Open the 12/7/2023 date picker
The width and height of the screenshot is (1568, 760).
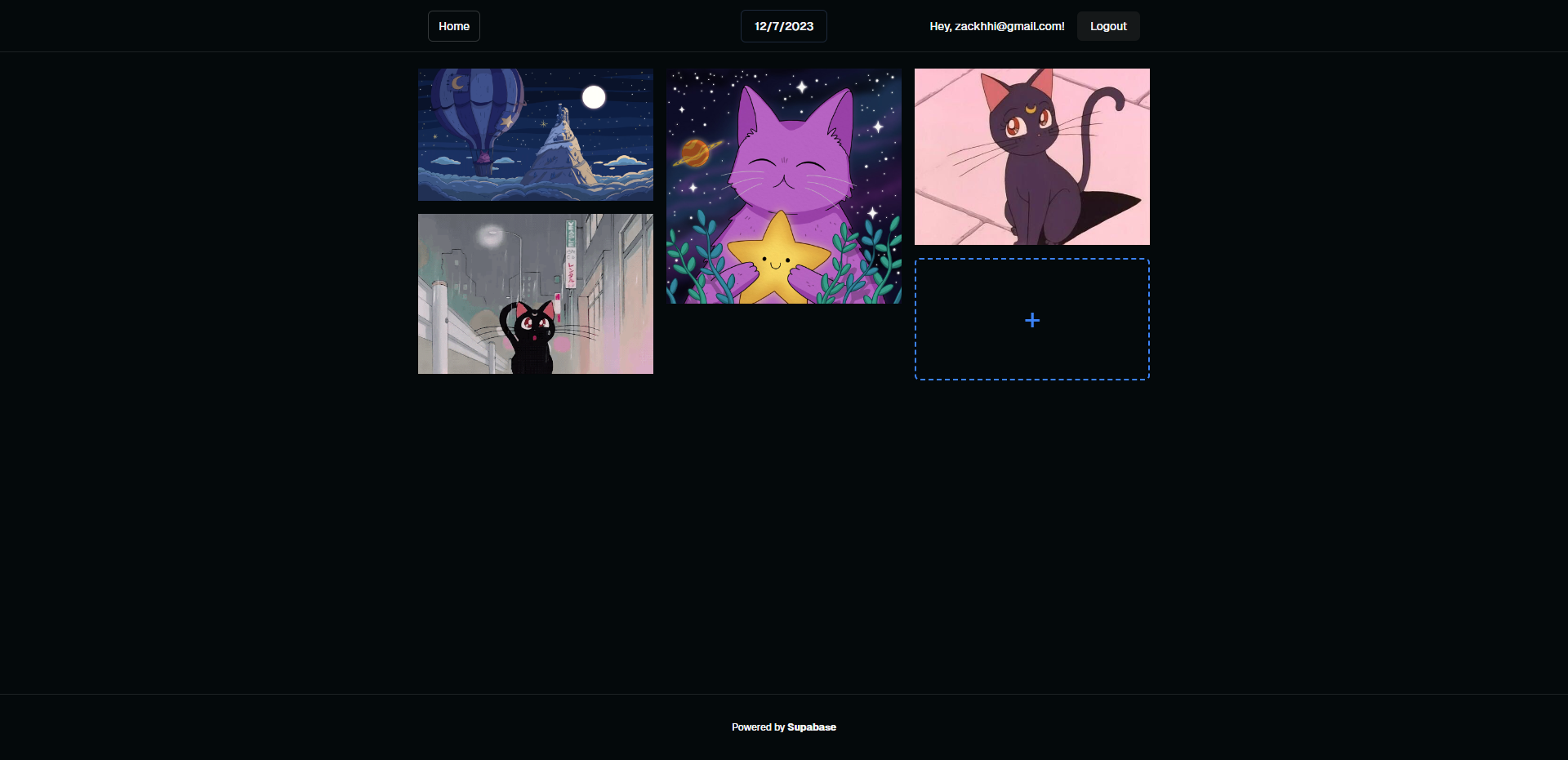[784, 26]
